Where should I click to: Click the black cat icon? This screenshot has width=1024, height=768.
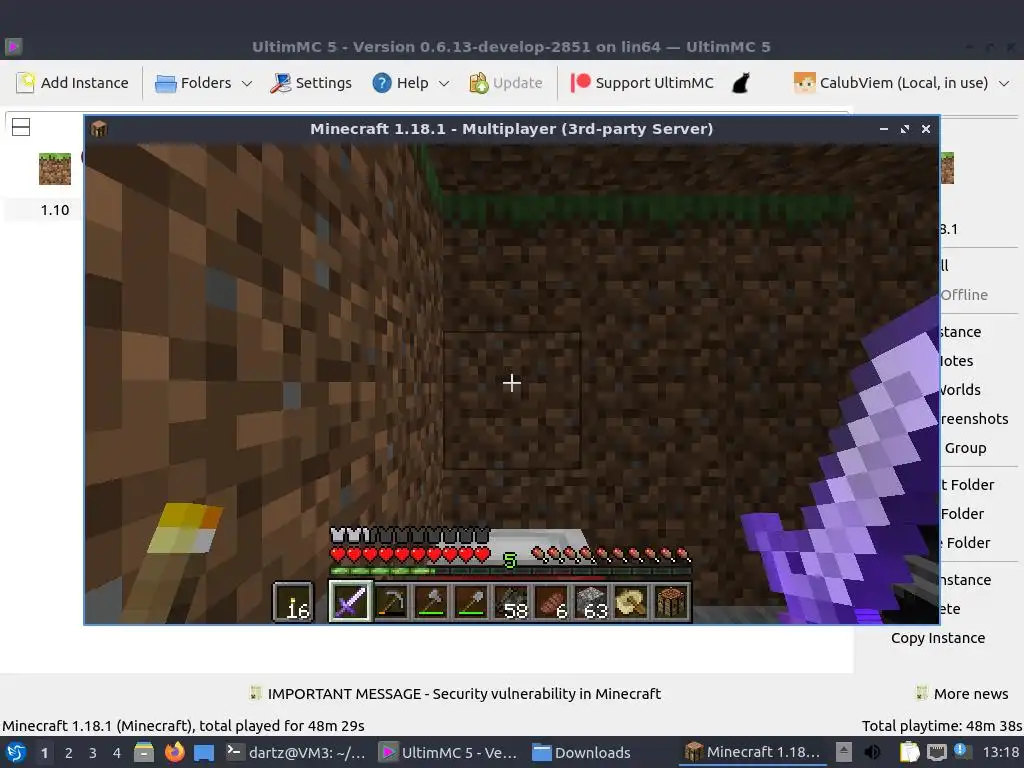coord(741,83)
